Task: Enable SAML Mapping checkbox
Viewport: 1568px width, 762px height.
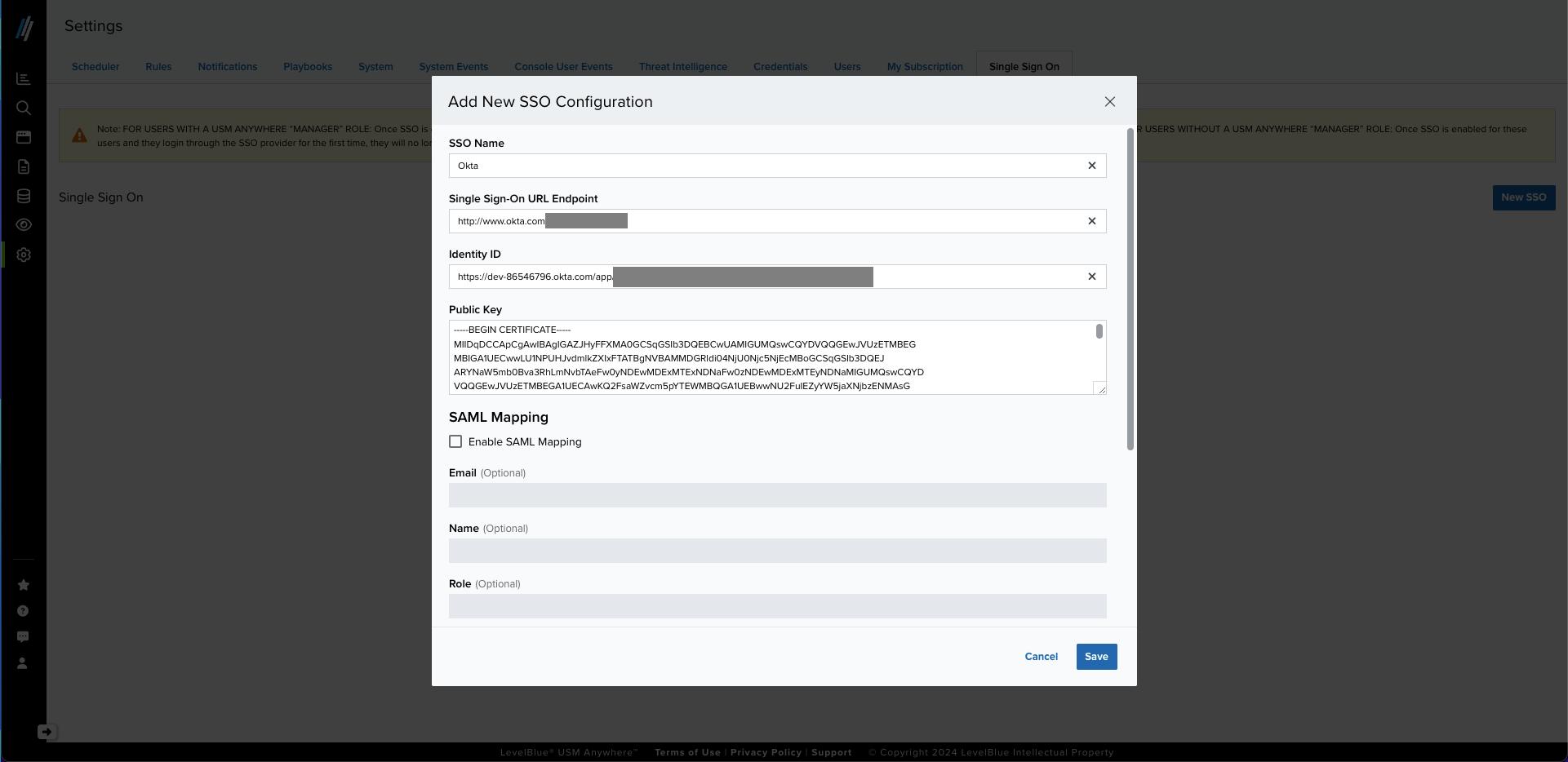Action: click(x=455, y=441)
